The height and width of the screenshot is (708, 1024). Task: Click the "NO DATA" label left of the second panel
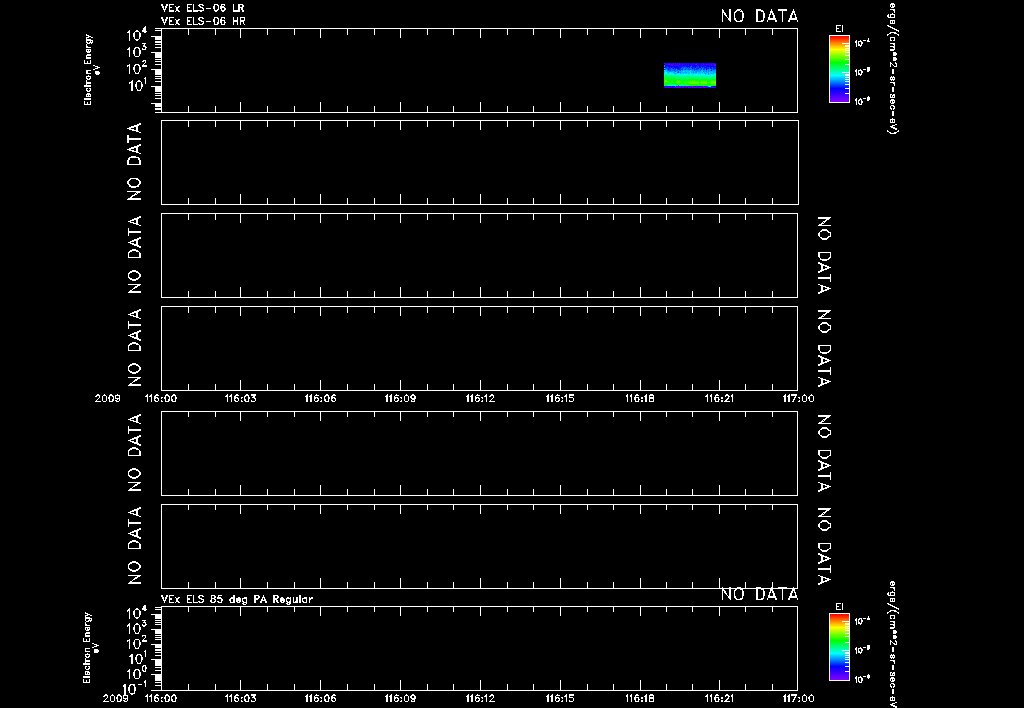(134, 162)
